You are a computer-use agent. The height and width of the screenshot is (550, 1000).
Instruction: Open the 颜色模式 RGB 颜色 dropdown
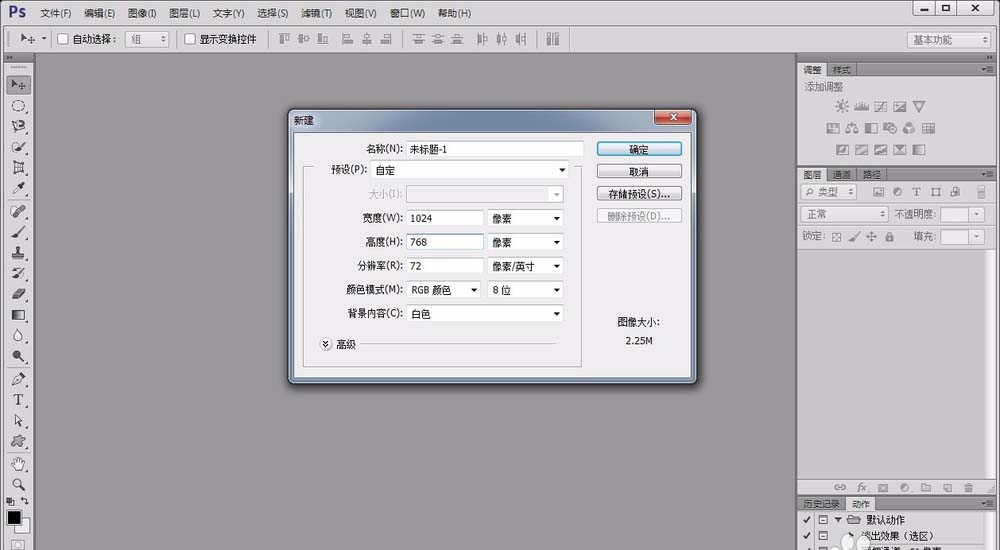pyautogui.click(x=443, y=290)
